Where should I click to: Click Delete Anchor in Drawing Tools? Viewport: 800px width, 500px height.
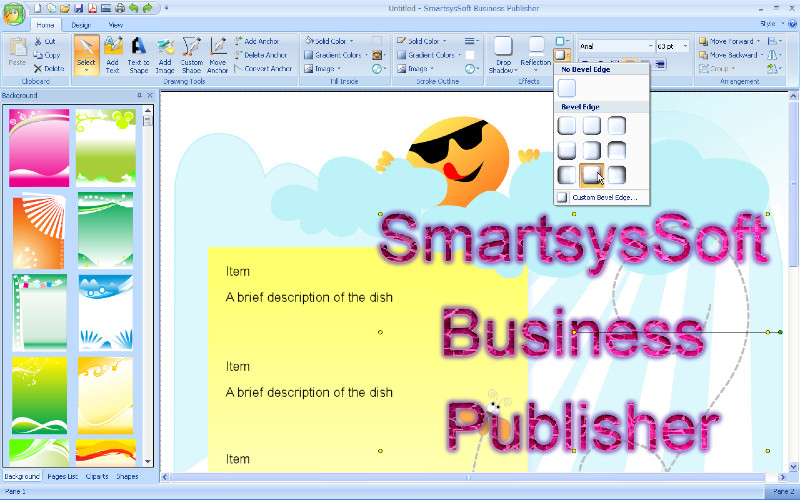[260, 55]
